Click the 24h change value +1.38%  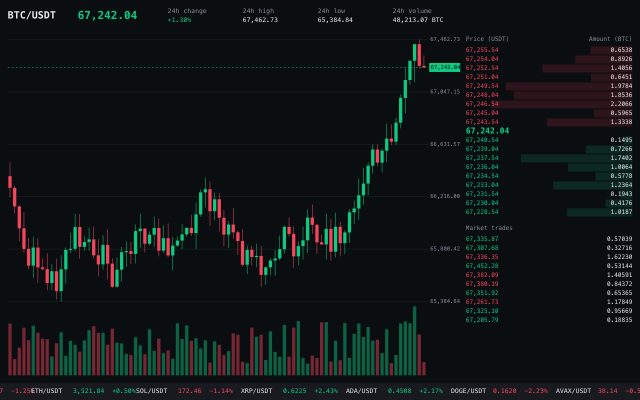point(179,20)
